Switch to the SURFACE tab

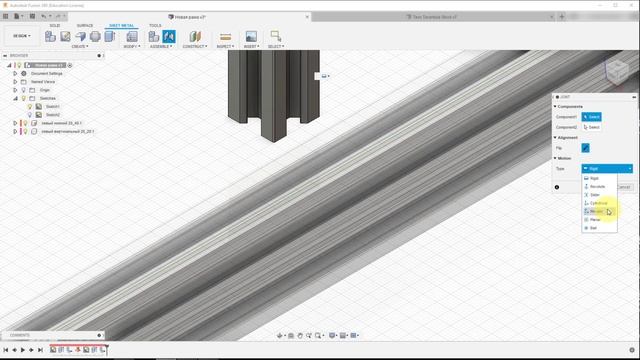point(84,25)
